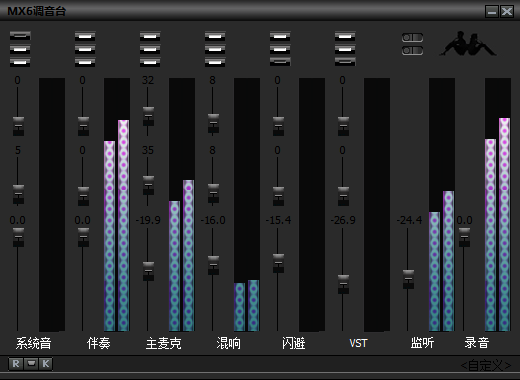Screen dimensions: 520x380
Task: Toggle the first button above 闪避 channel
Action: click(280, 36)
